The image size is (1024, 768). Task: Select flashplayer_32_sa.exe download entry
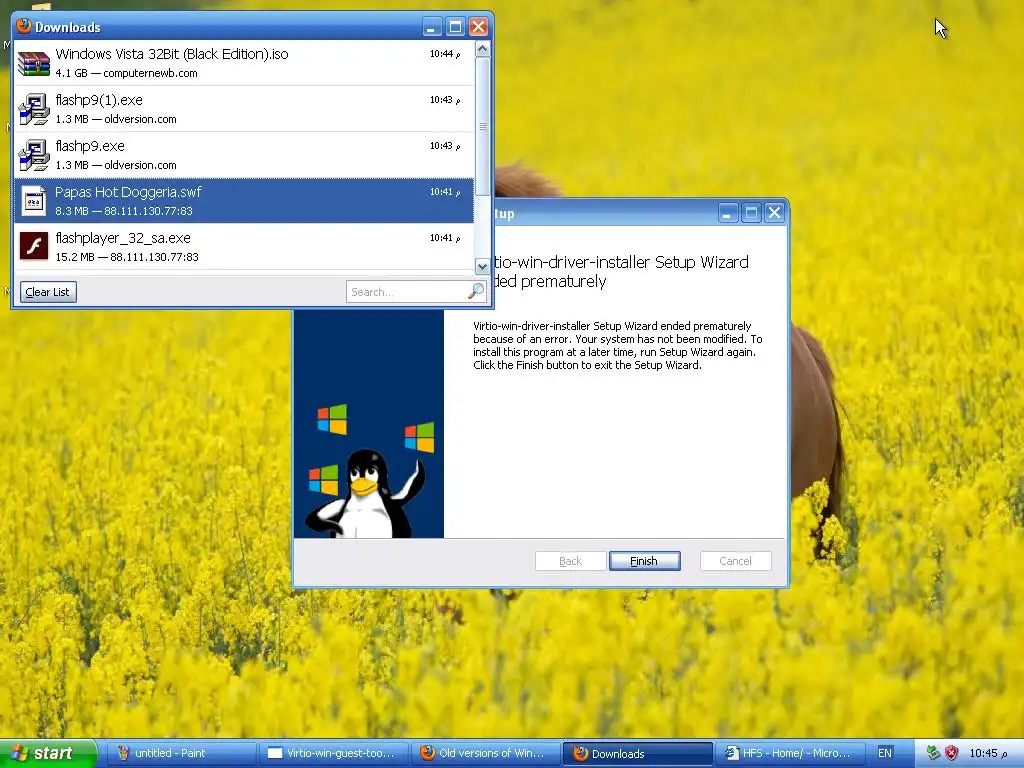(x=244, y=247)
